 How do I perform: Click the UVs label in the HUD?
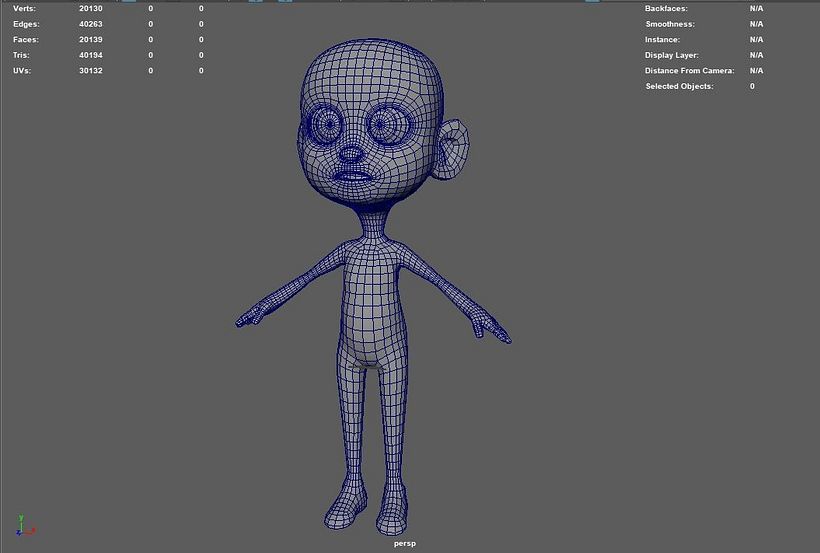(23, 70)
